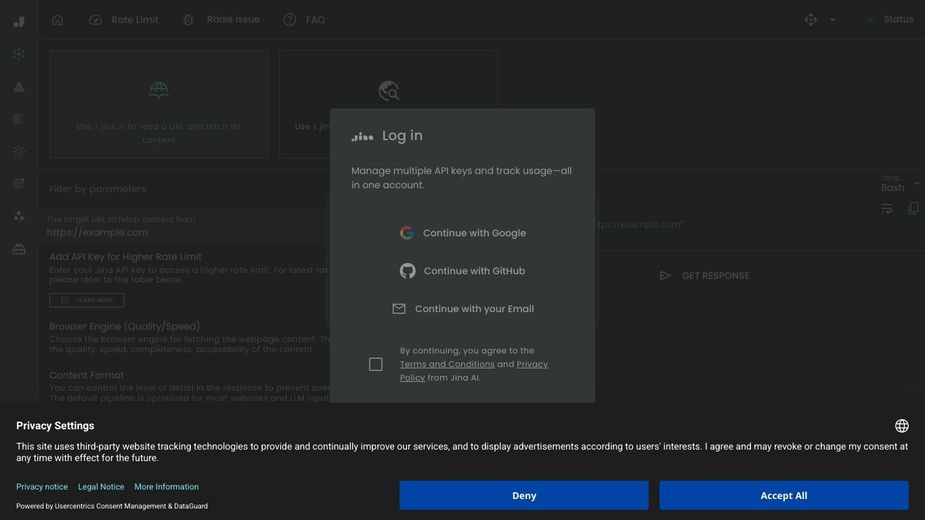Screen dimensions: 925x520
Task: Select the toolbox icon in left sidebar
Action: (x=19, y=249)
